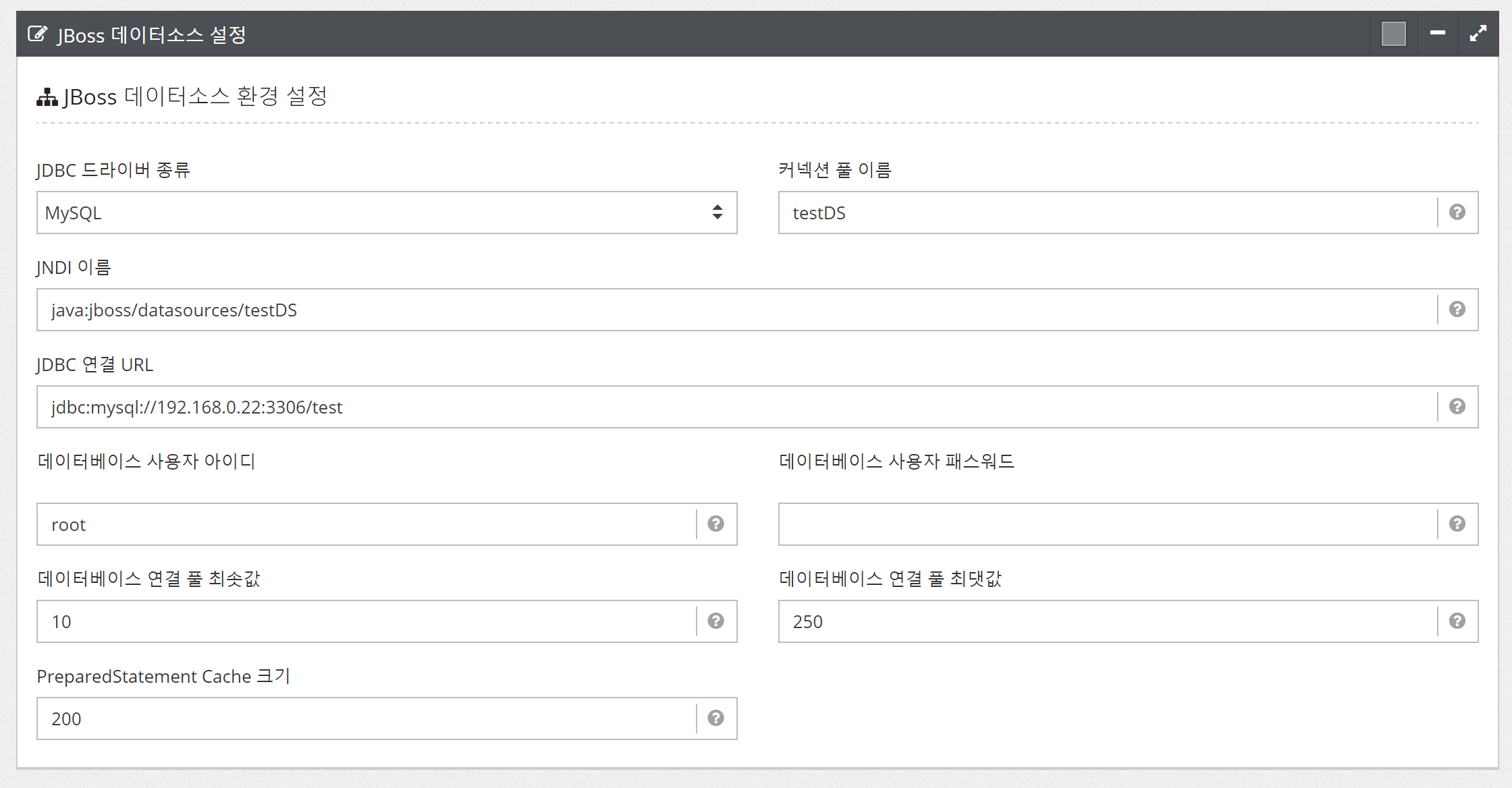This screenshot has width=1512, height=788.
Task: Expand the panel to fullscreen
Action: [x=1478, y=33]
